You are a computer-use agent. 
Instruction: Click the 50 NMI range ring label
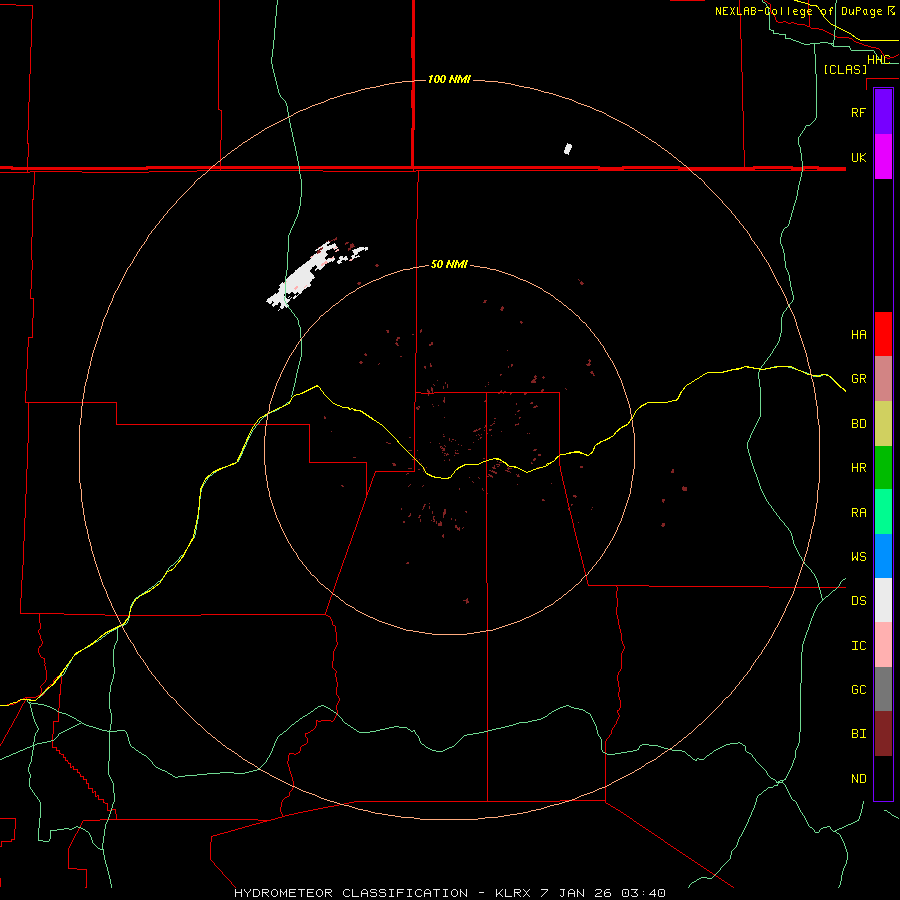[x=449, y=264]
